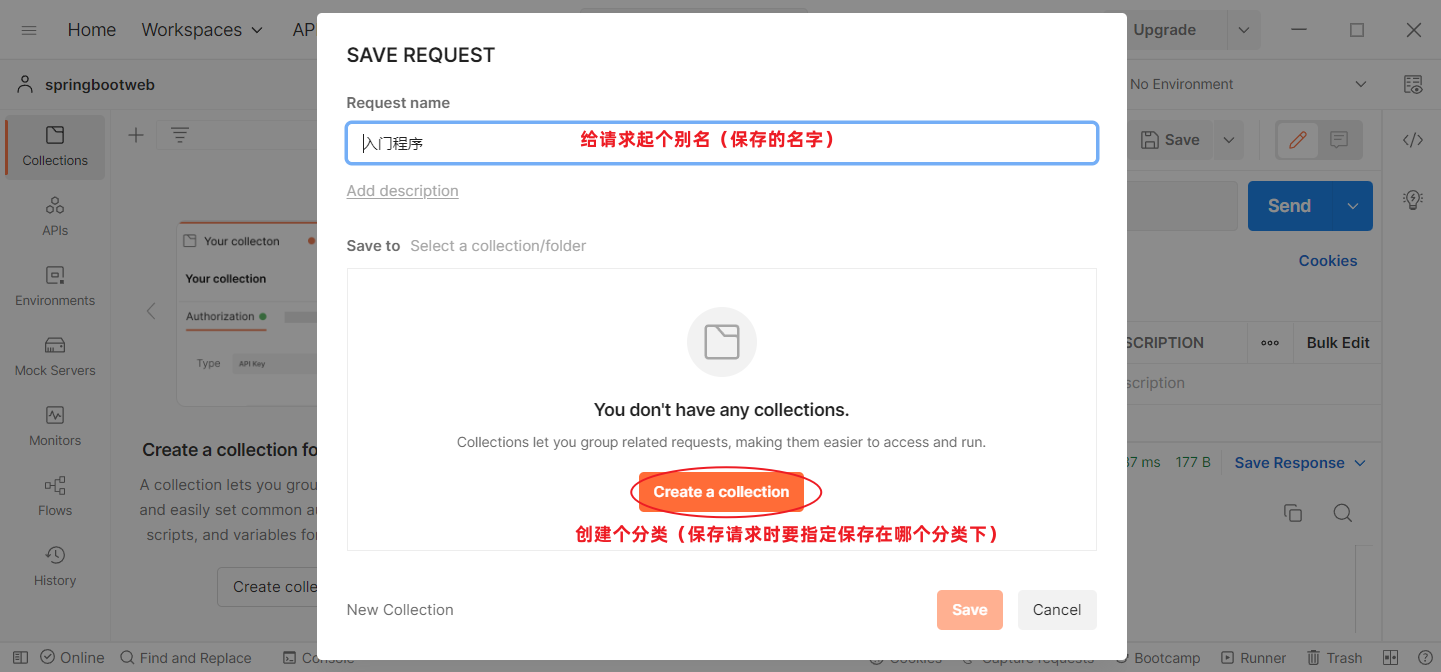The height and width of the screenshot is (672, 1441).
Task: Open the APIs sidebar section
Action: click(55, 216)
